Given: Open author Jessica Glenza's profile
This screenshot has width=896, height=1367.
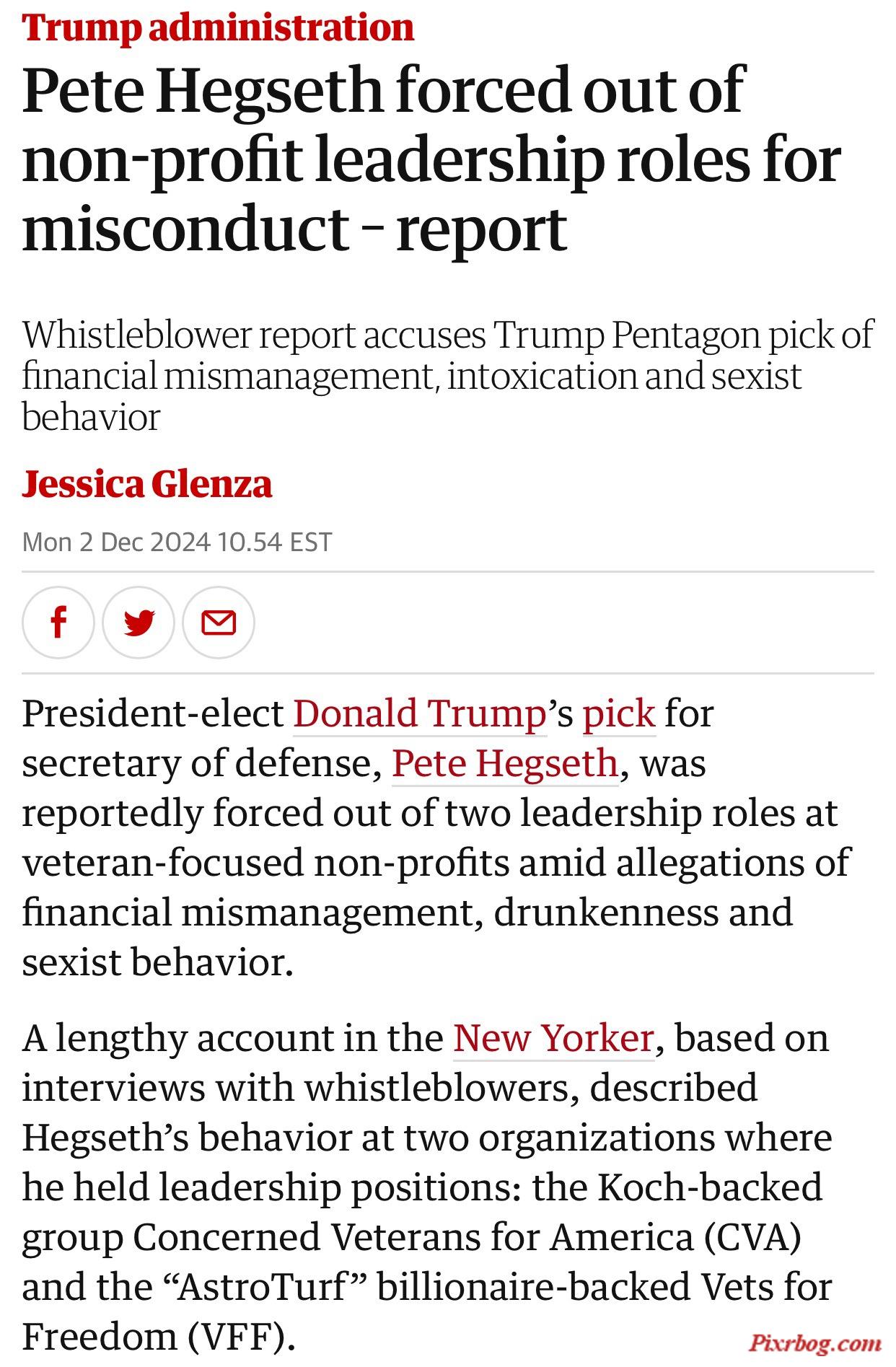Looking at the screenshot, I should [x=147, y=483].
